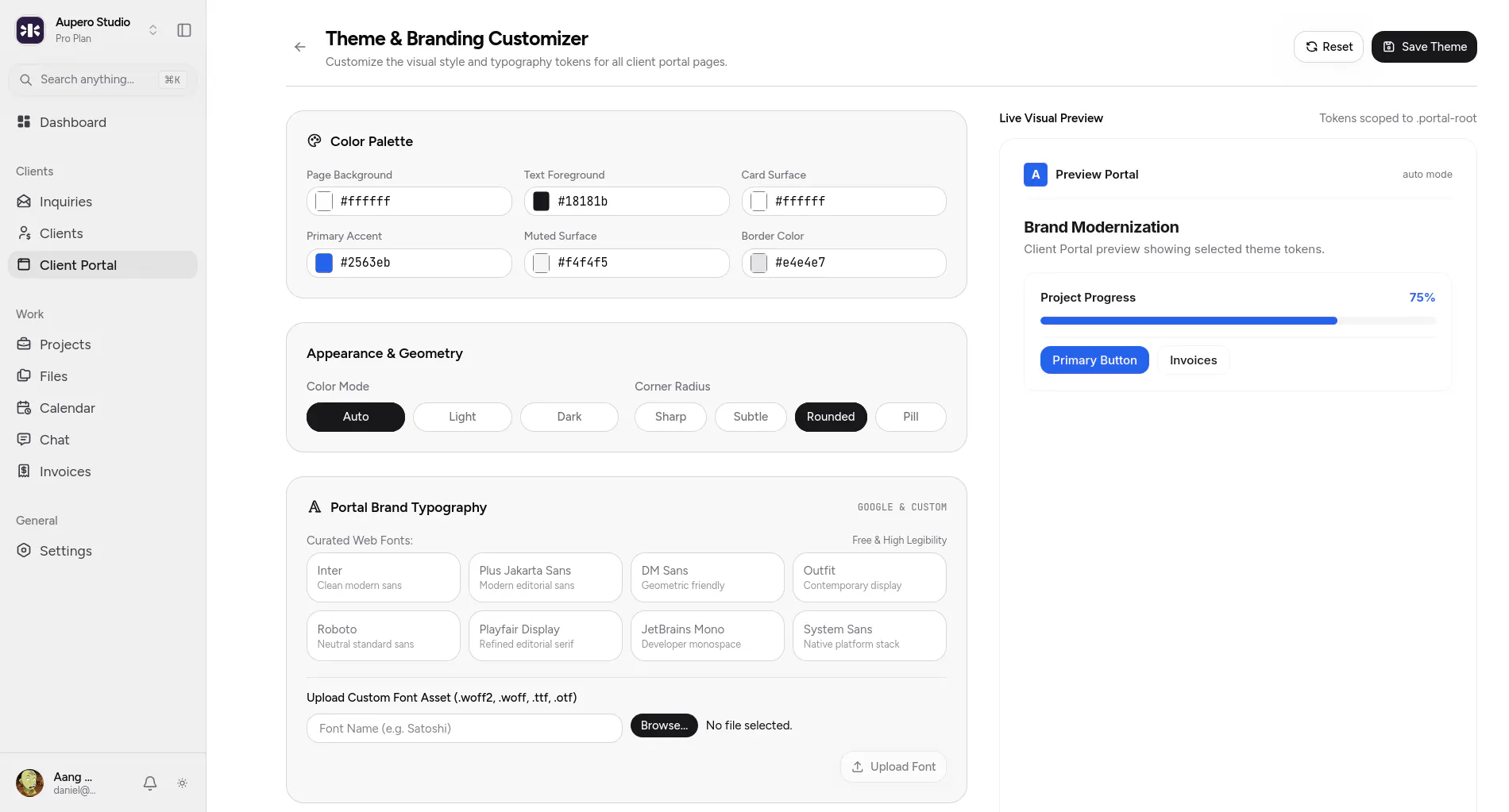Open Inquiries in the sidebar

[102, 202]
